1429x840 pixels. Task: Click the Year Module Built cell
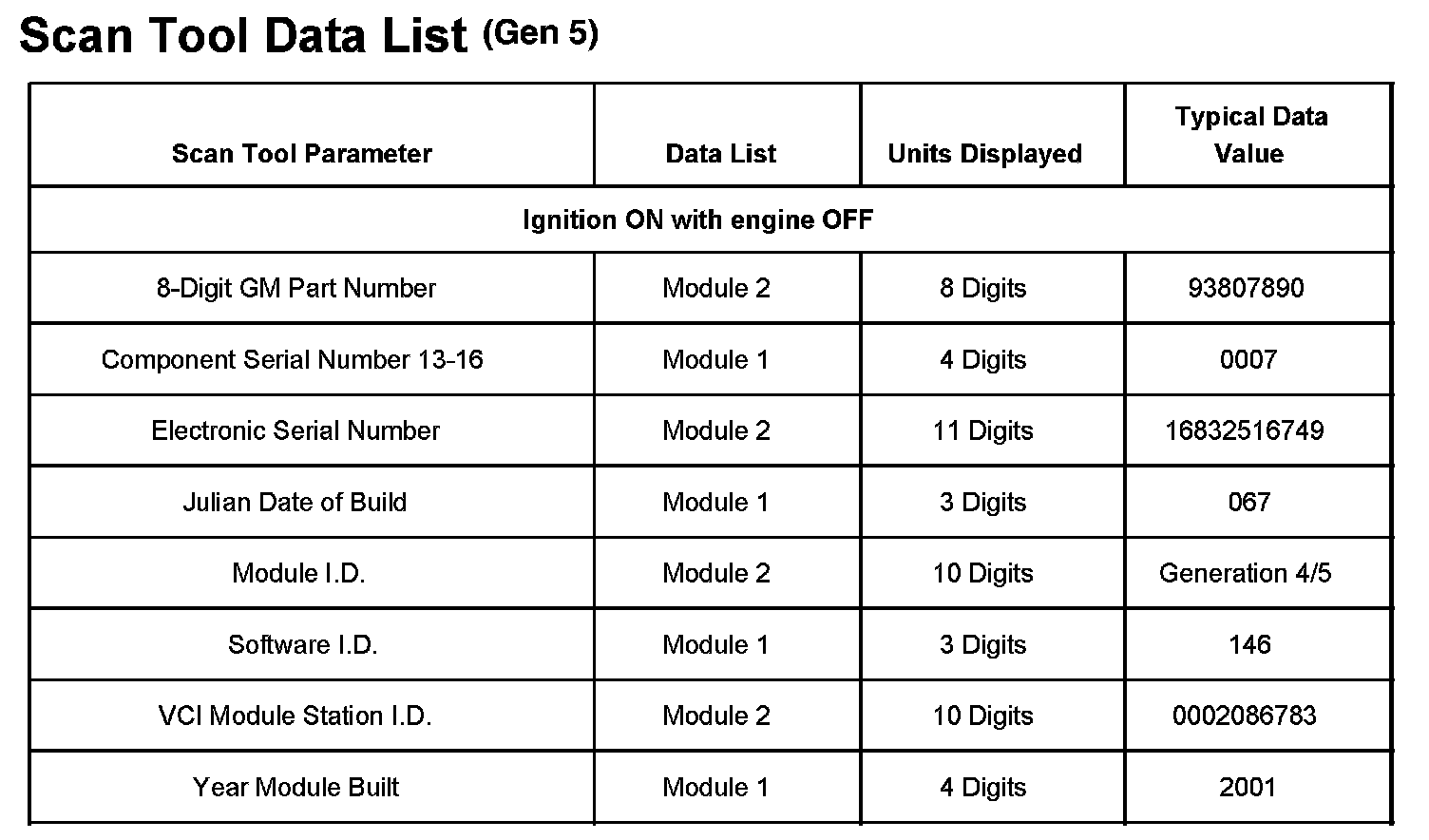coord(295,787)
